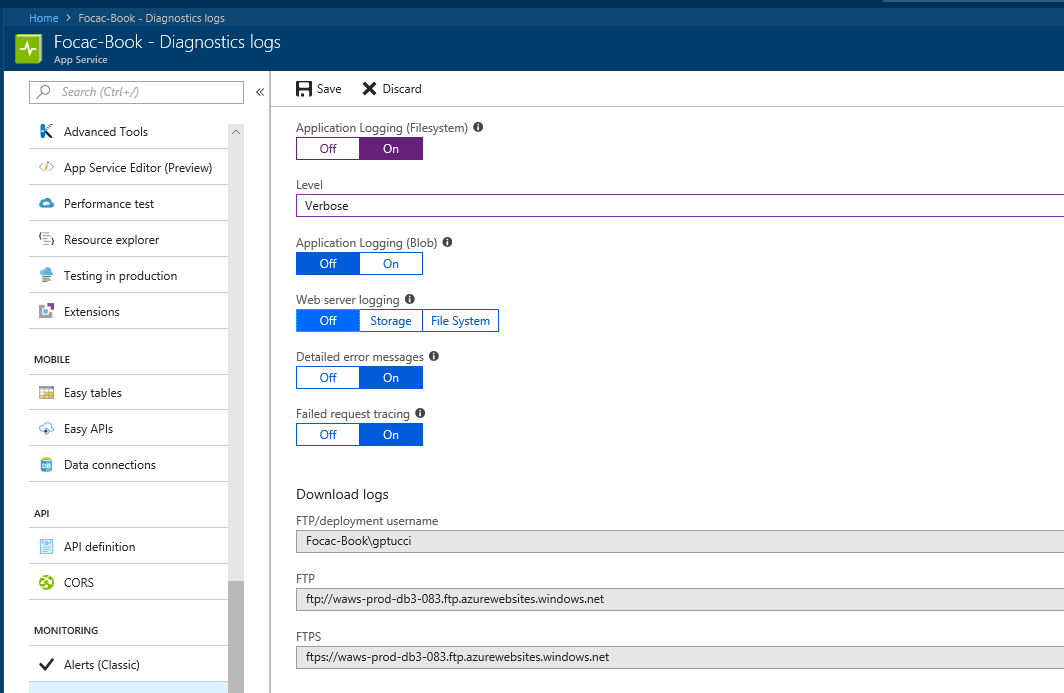The width and height of the screenshot is (1064, 693).
Task: Open Resource explorer menu item
Action: click(128, 239)
